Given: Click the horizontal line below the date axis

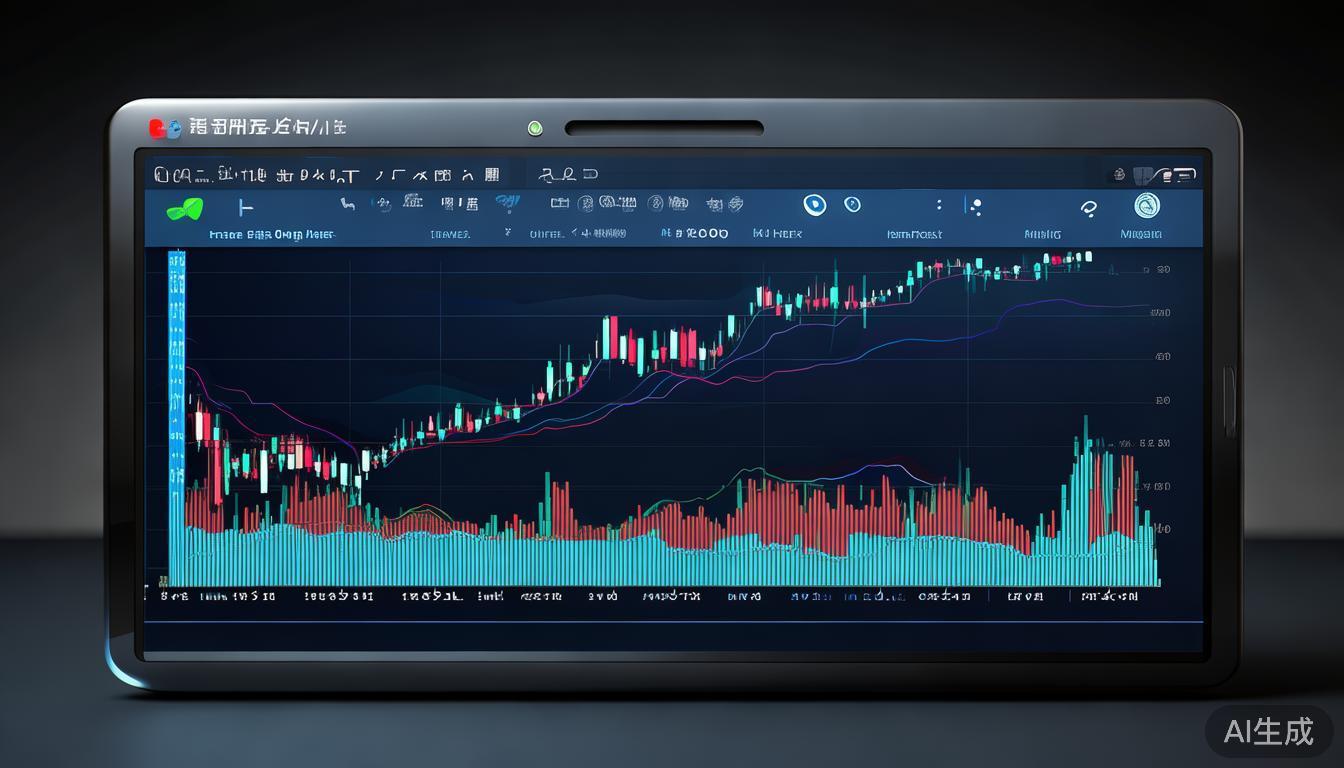Looking at the screenshot, I should (x=672, y=623).
